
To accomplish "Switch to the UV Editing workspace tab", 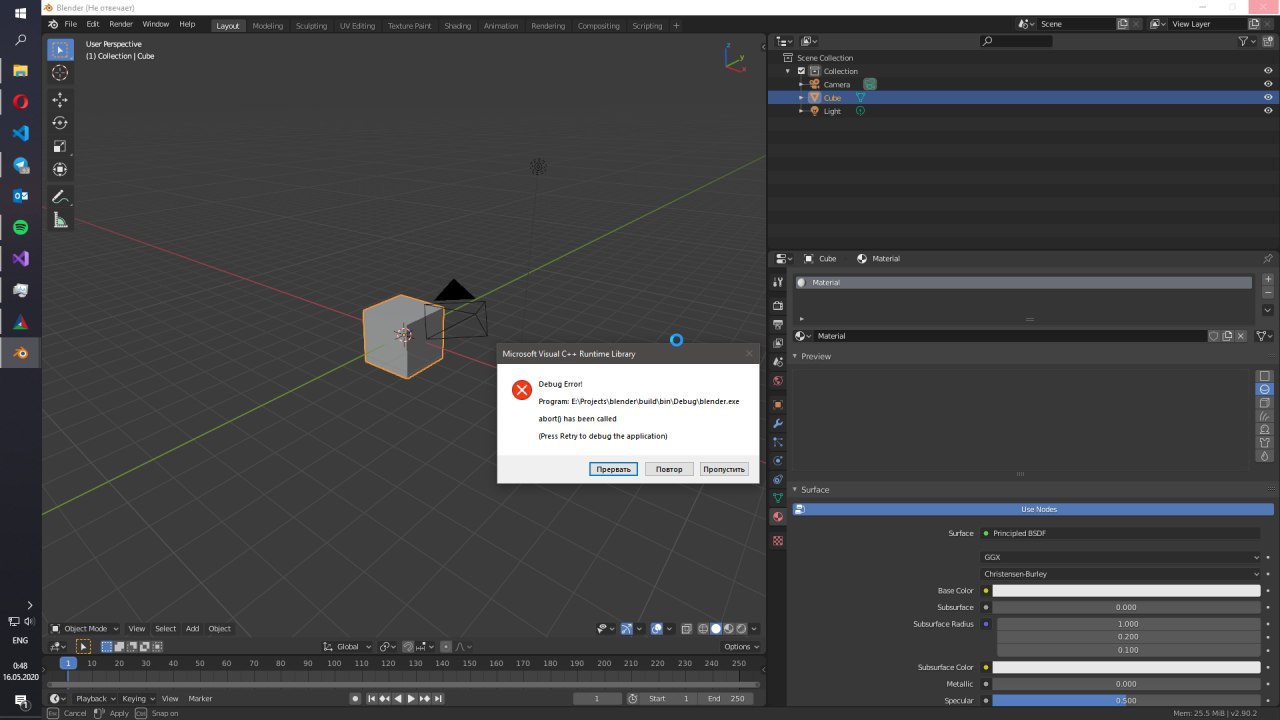I will pos(357,25).
